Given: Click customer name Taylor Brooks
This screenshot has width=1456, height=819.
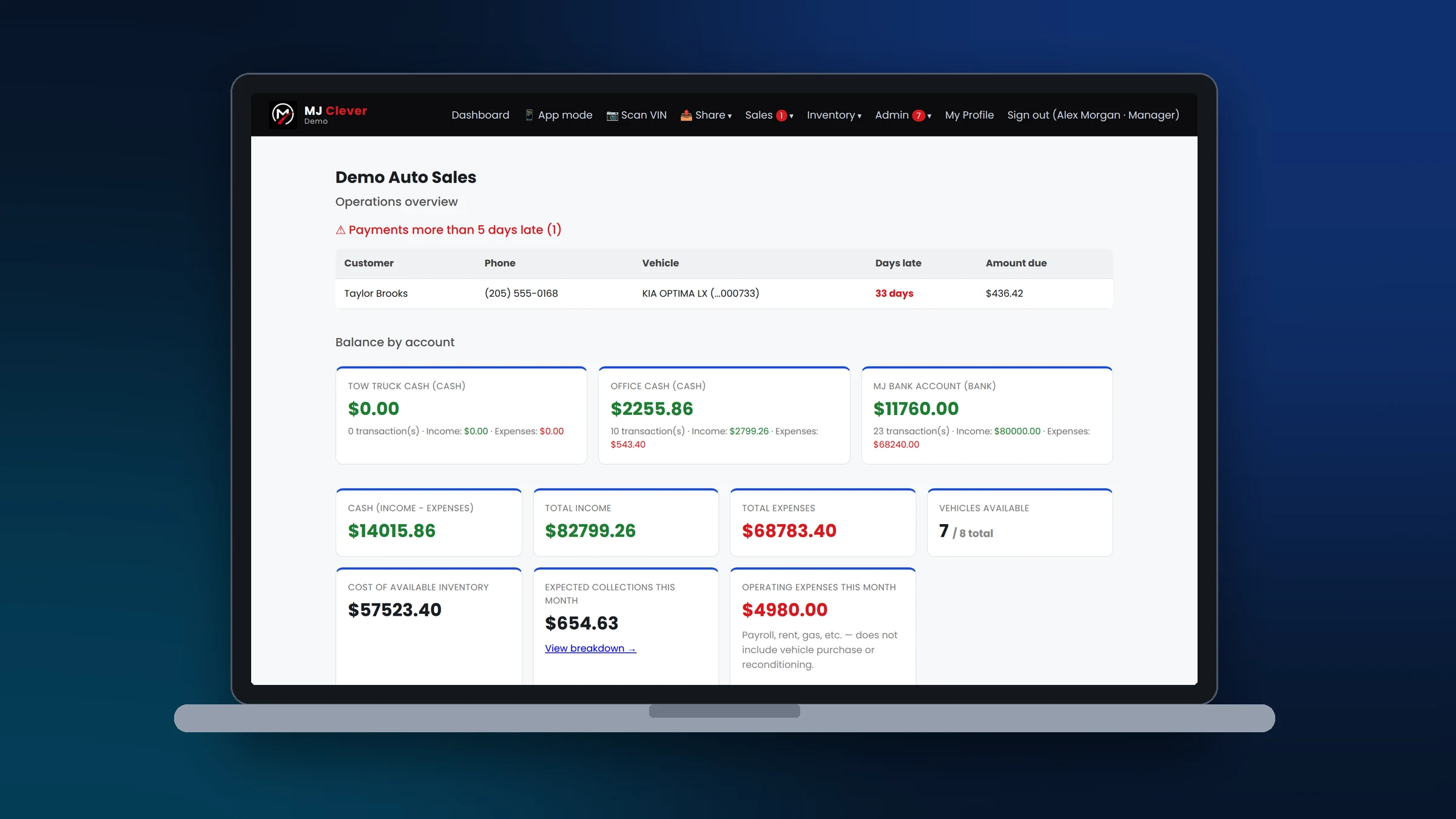Looking at the screenshot, I should tap(376, 294).
